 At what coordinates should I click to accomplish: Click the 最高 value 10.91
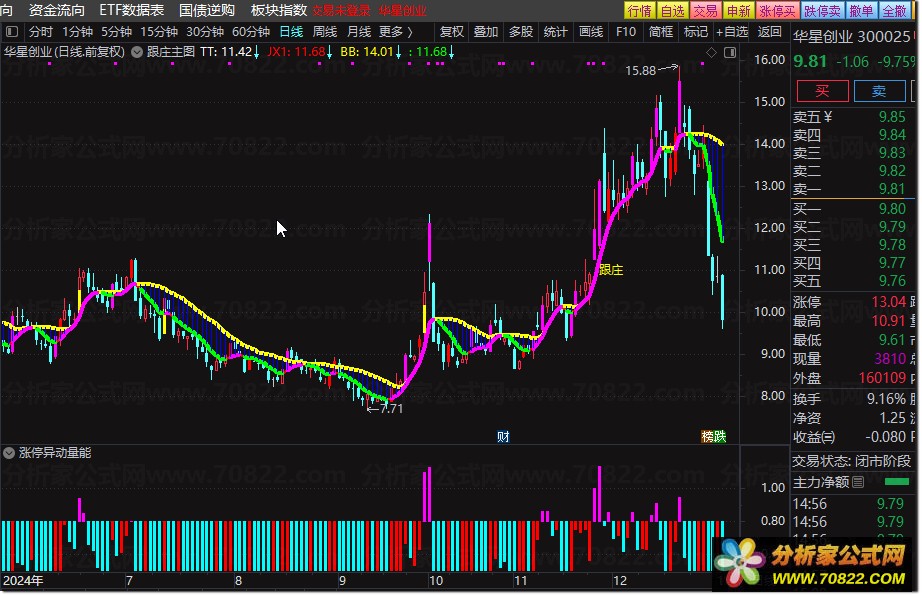coord(888,321)
